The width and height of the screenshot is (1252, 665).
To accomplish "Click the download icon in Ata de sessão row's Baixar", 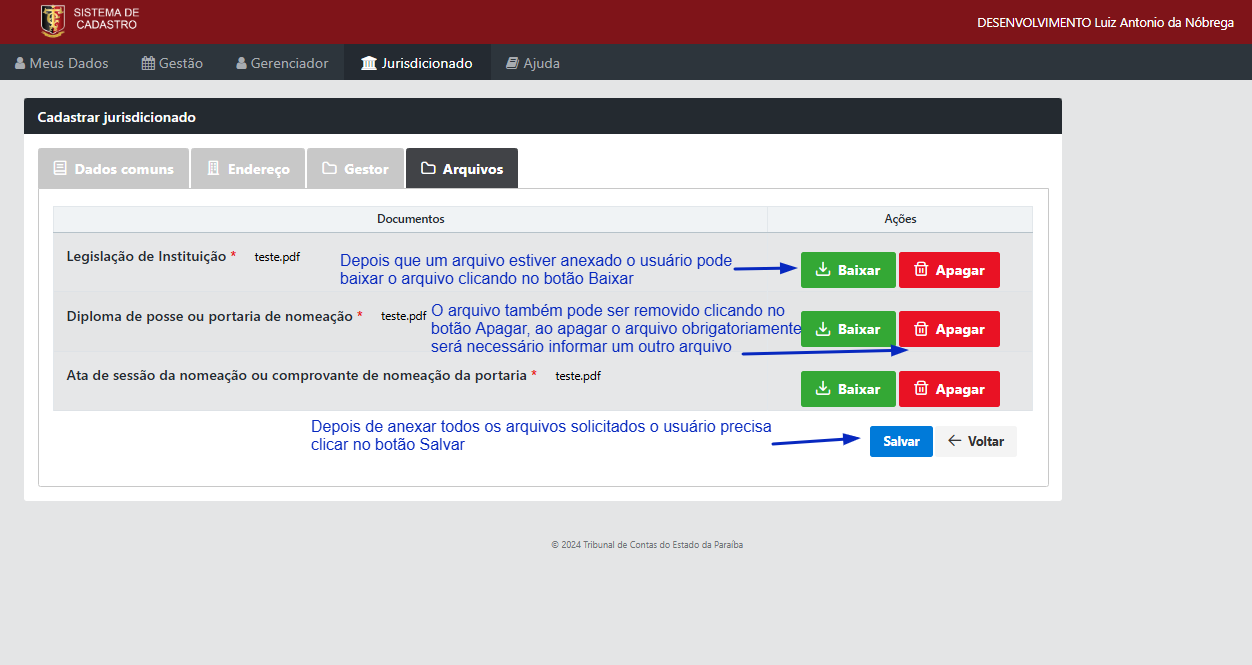I will coord(824,389).
